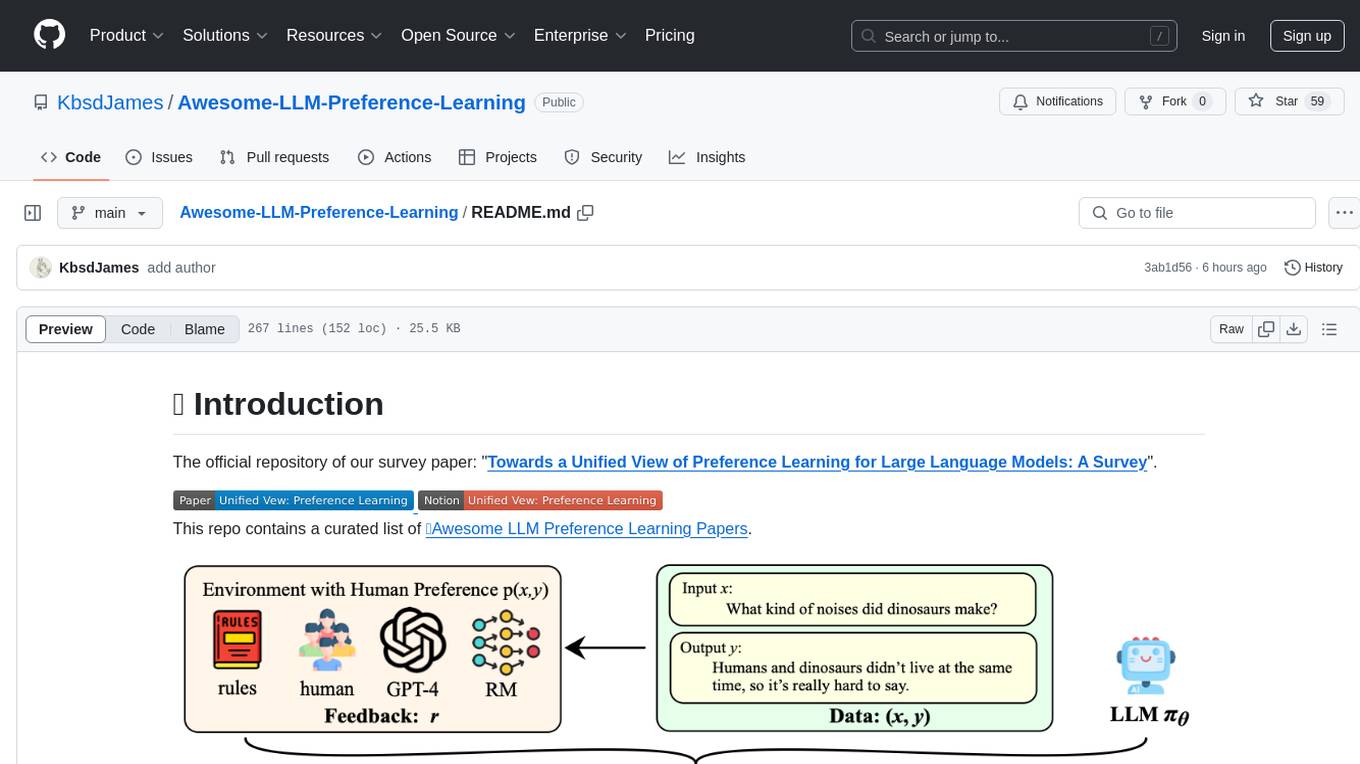Open the Issues tab
The image size is (1360, 764).
[x=159, y=157]
